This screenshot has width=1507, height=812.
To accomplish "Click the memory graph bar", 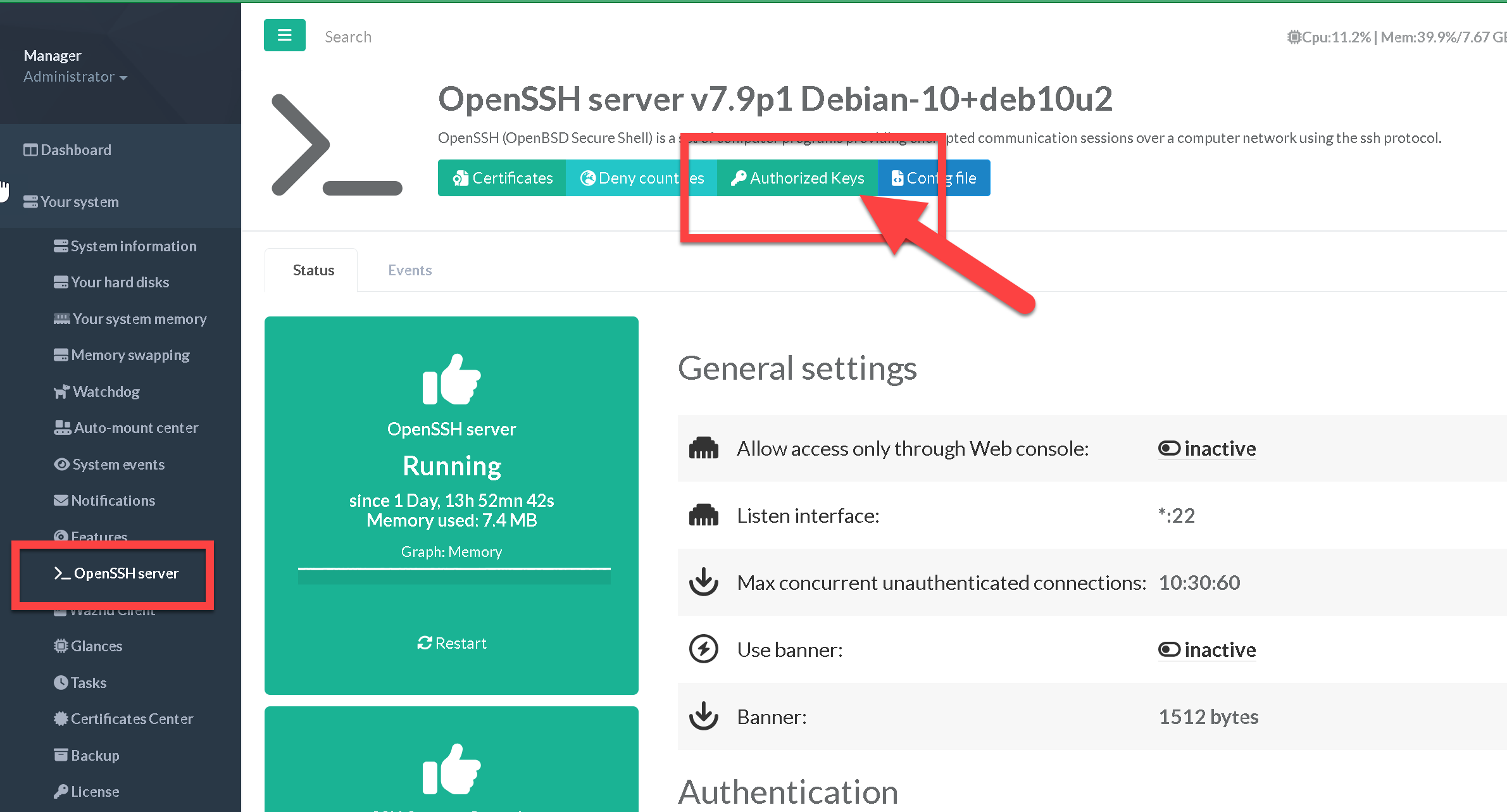I will tap(454, 576).
